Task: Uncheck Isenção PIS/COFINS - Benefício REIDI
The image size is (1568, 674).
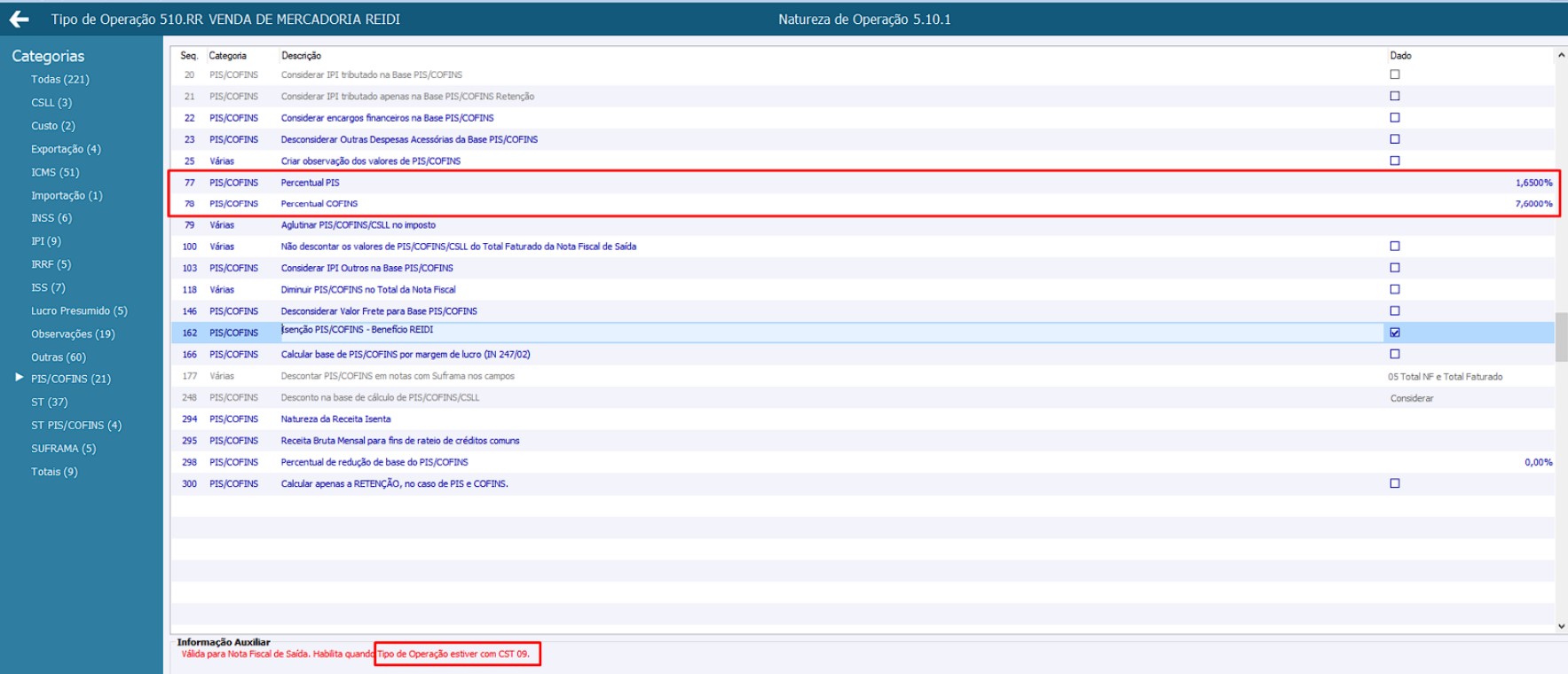Action: (1395, 333)
